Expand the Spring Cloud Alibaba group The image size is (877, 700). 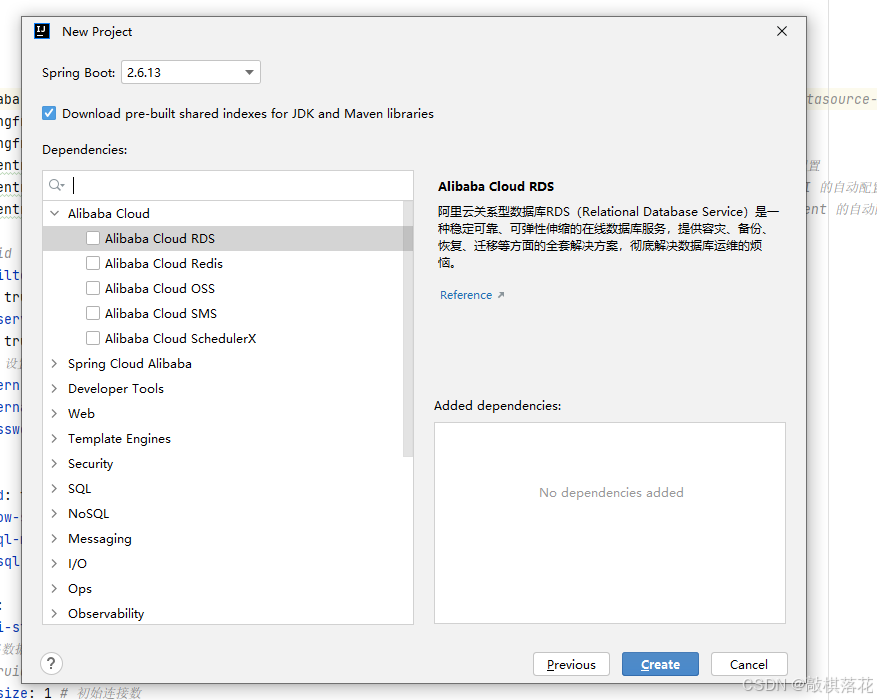[54, 363]
